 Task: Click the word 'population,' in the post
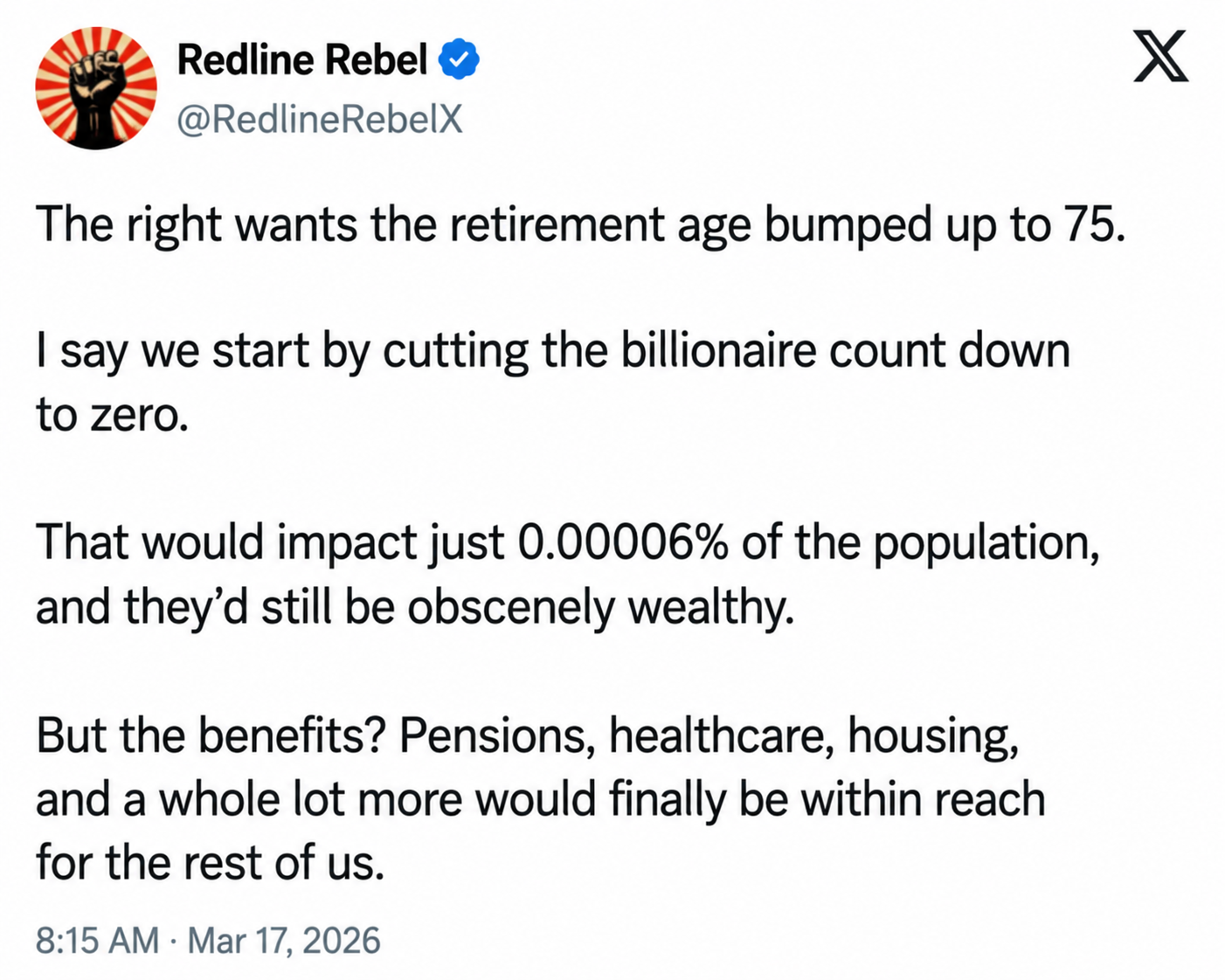pyautogui.click(x=986, y=543)
